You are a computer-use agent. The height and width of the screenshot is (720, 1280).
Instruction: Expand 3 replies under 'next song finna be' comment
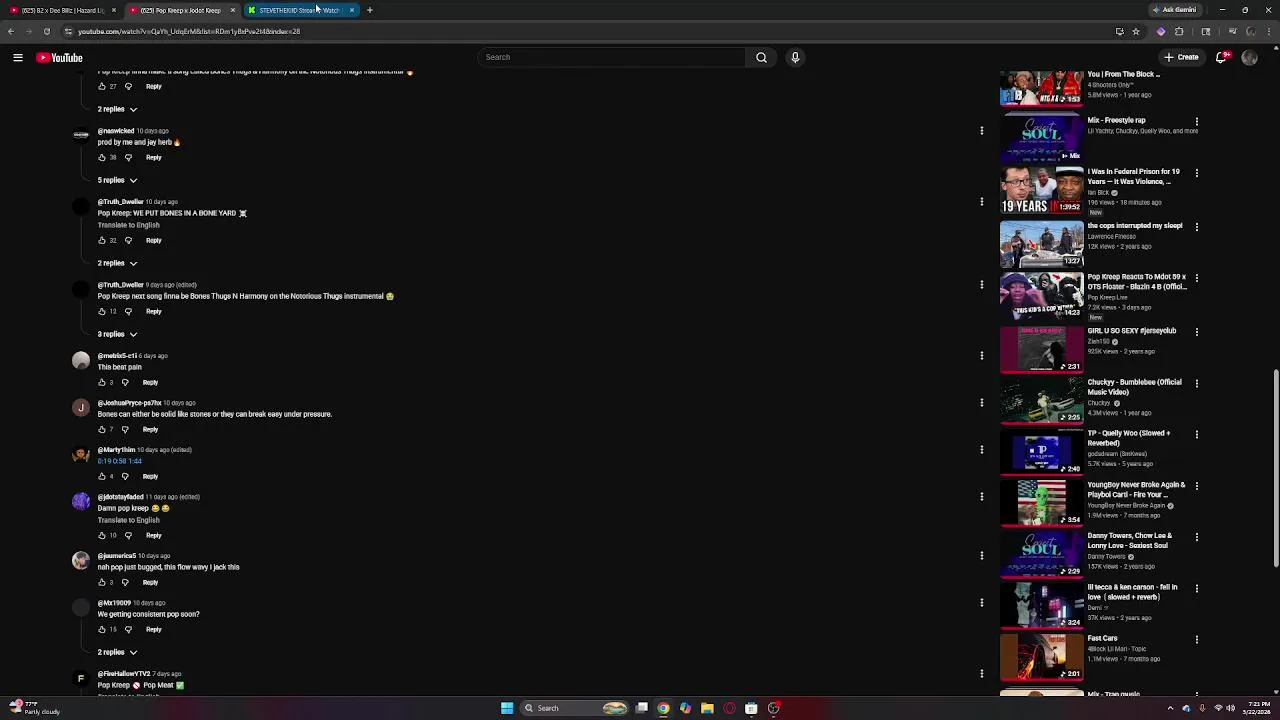click(x=117, y=334)
